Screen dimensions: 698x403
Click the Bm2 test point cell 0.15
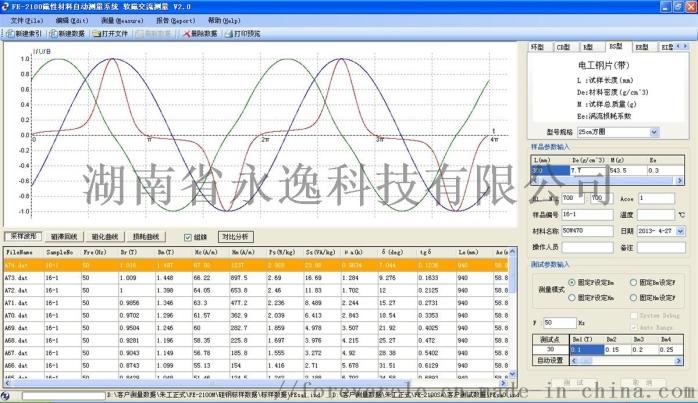(x=617, y=350)
